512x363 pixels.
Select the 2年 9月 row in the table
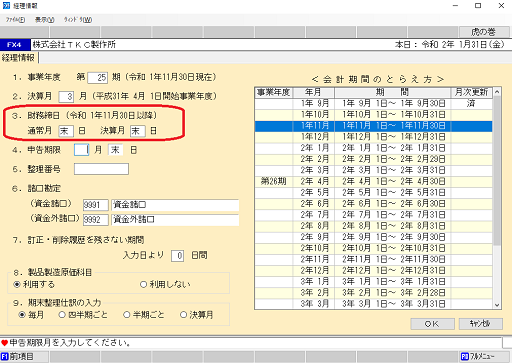pos(374,237)
